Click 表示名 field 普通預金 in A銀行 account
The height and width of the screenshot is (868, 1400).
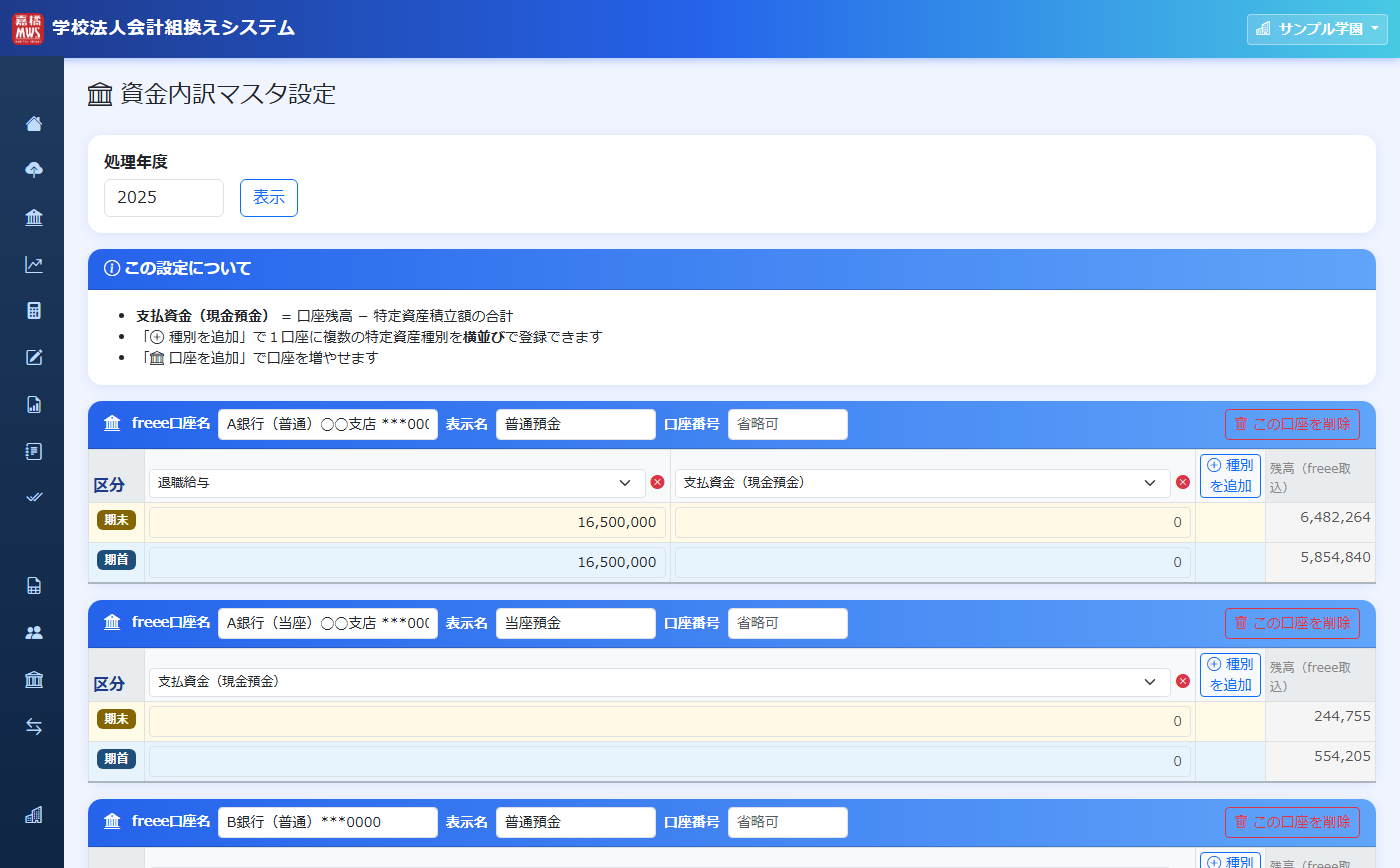[576, 424]
